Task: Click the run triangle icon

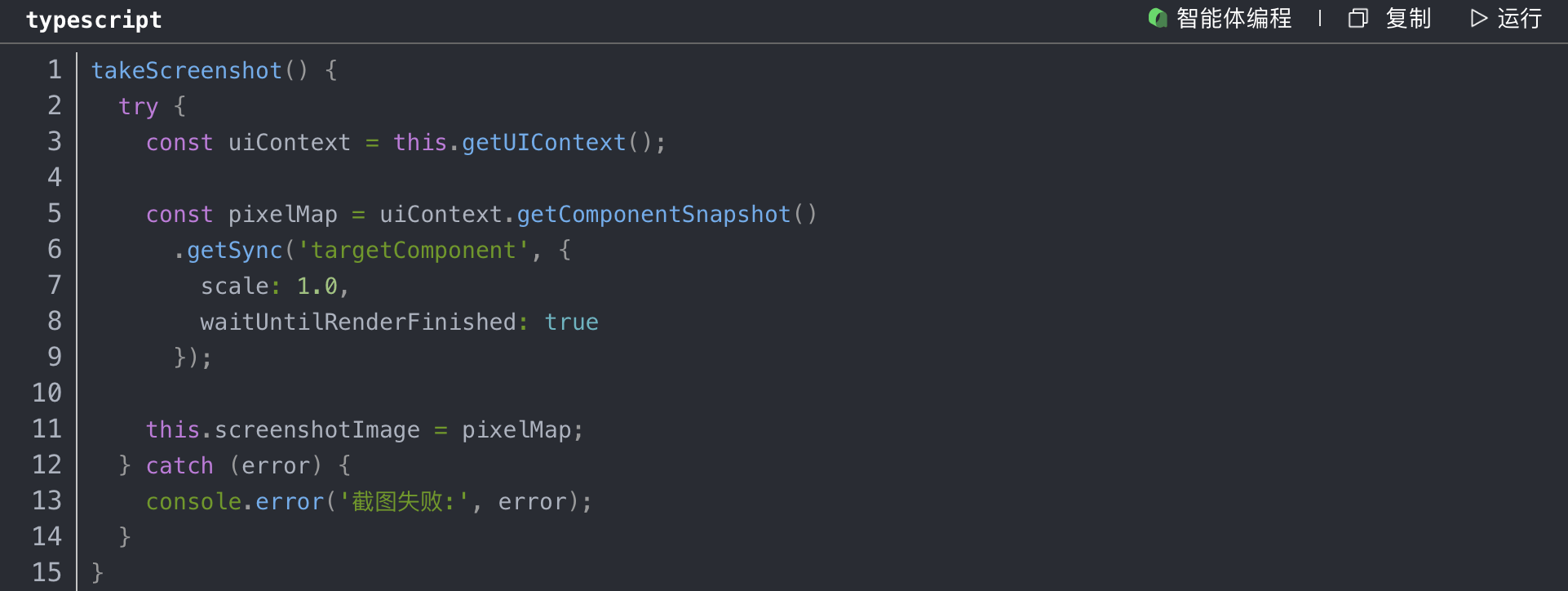Action: (x=1478, y=18)
